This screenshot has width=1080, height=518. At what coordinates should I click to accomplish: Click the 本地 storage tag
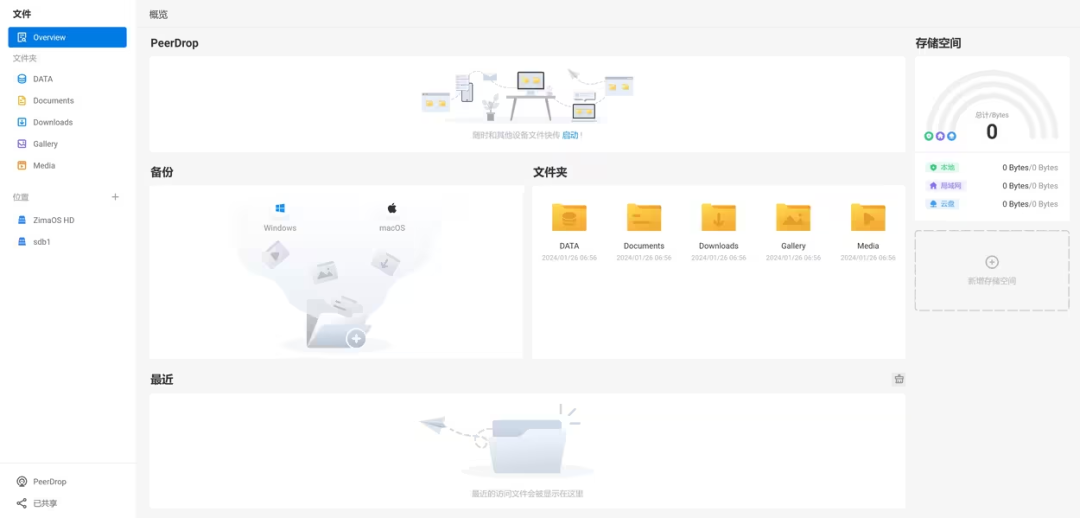tap(942, 167)
